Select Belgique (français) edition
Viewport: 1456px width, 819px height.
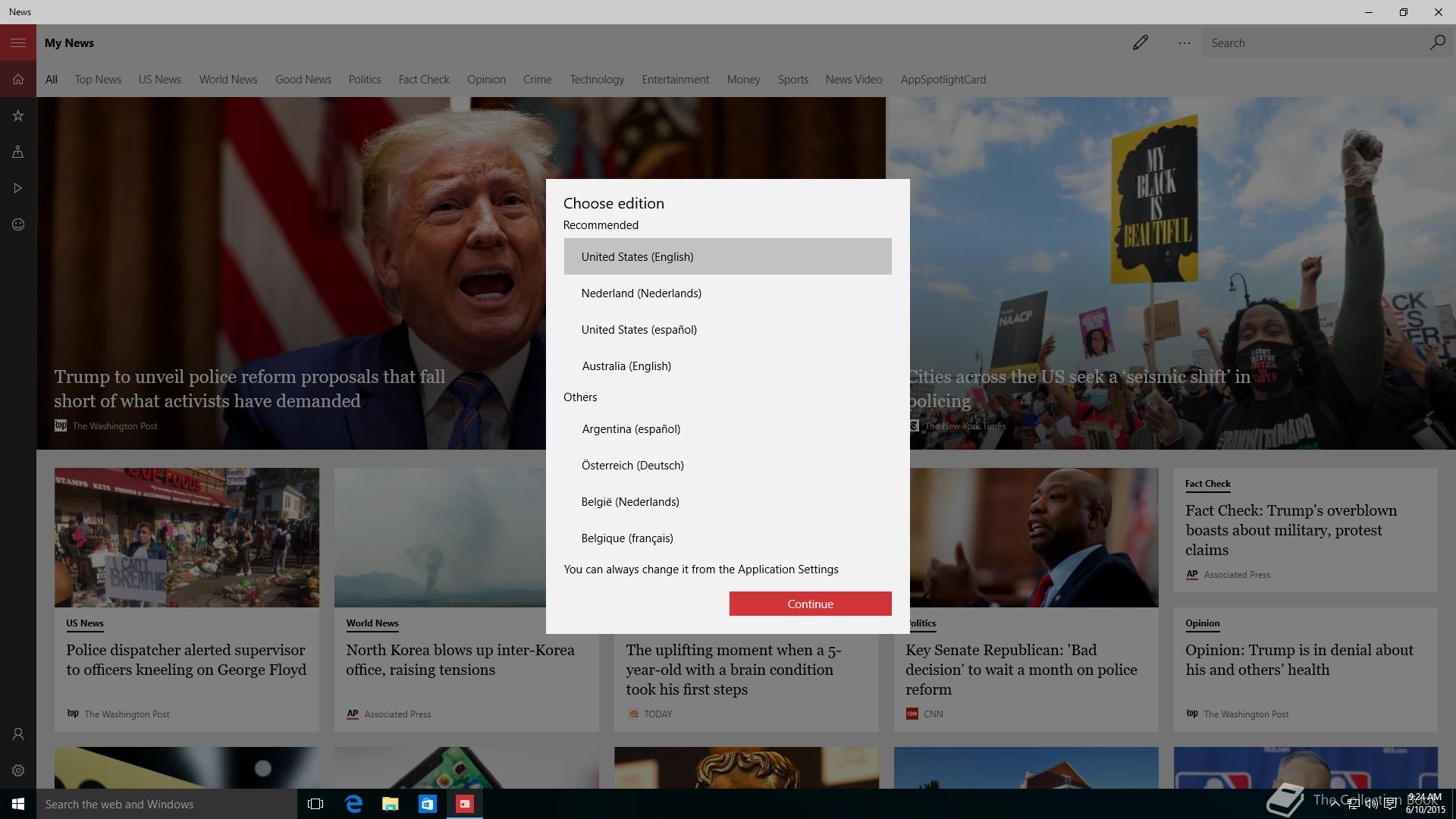pos(727,538)
